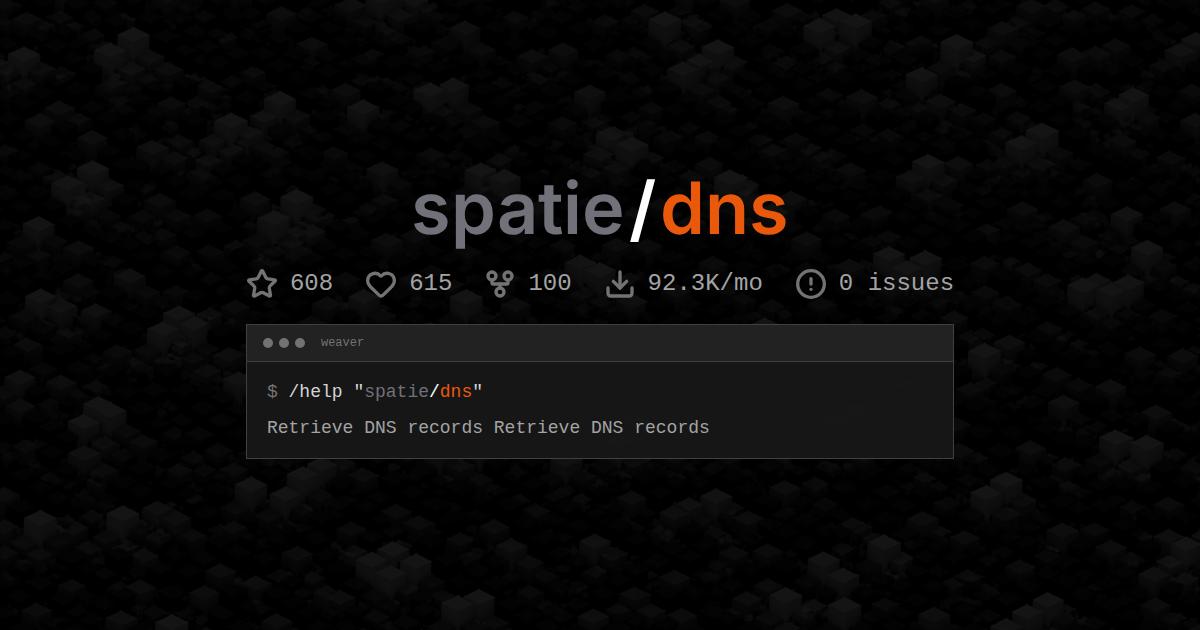Click the Retrieve DNS records description
Viewport: 1200px width, 630px height.
pyautogui.click(x=487, y=427)
